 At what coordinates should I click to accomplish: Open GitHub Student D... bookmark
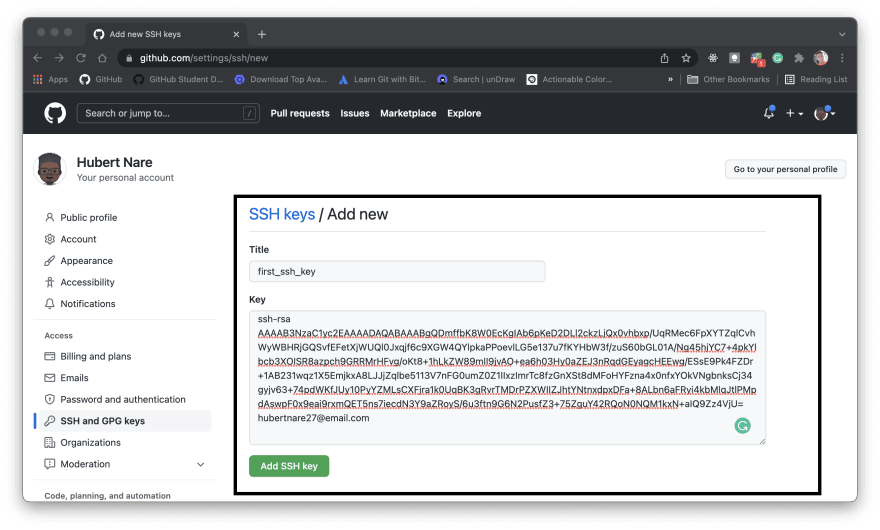click(x=178, y=80)
